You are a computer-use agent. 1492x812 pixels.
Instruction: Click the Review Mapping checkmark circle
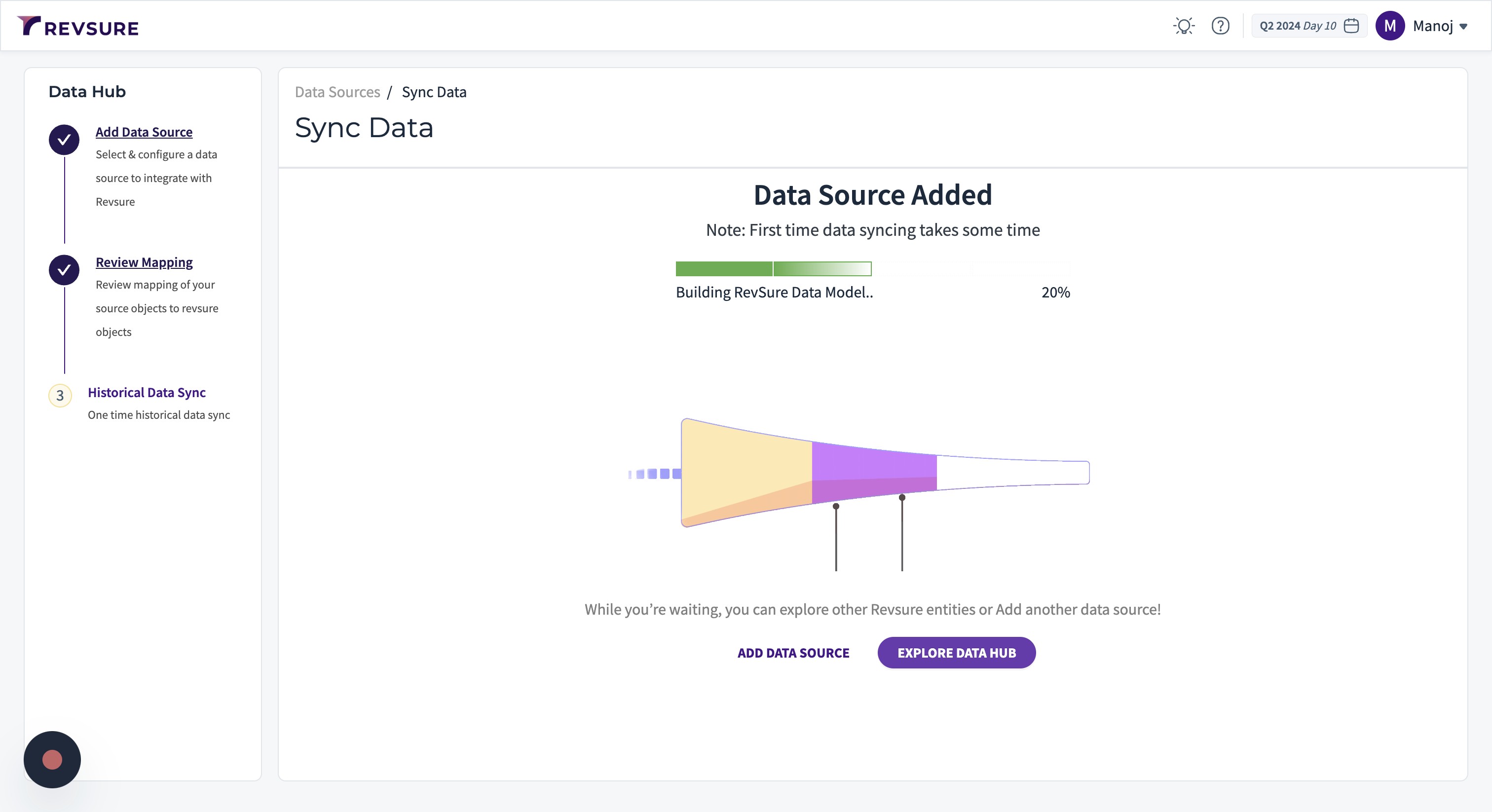point(64,270)
